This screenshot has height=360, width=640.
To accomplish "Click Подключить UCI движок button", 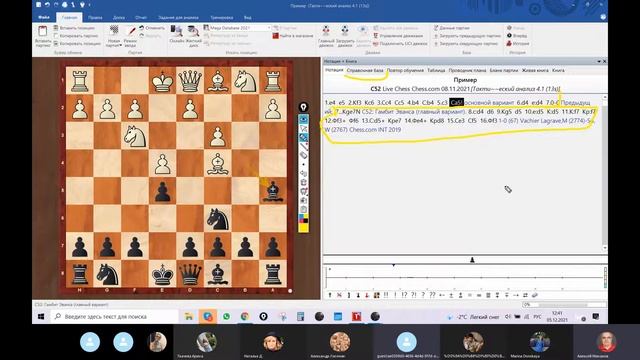I will (400, 43).
